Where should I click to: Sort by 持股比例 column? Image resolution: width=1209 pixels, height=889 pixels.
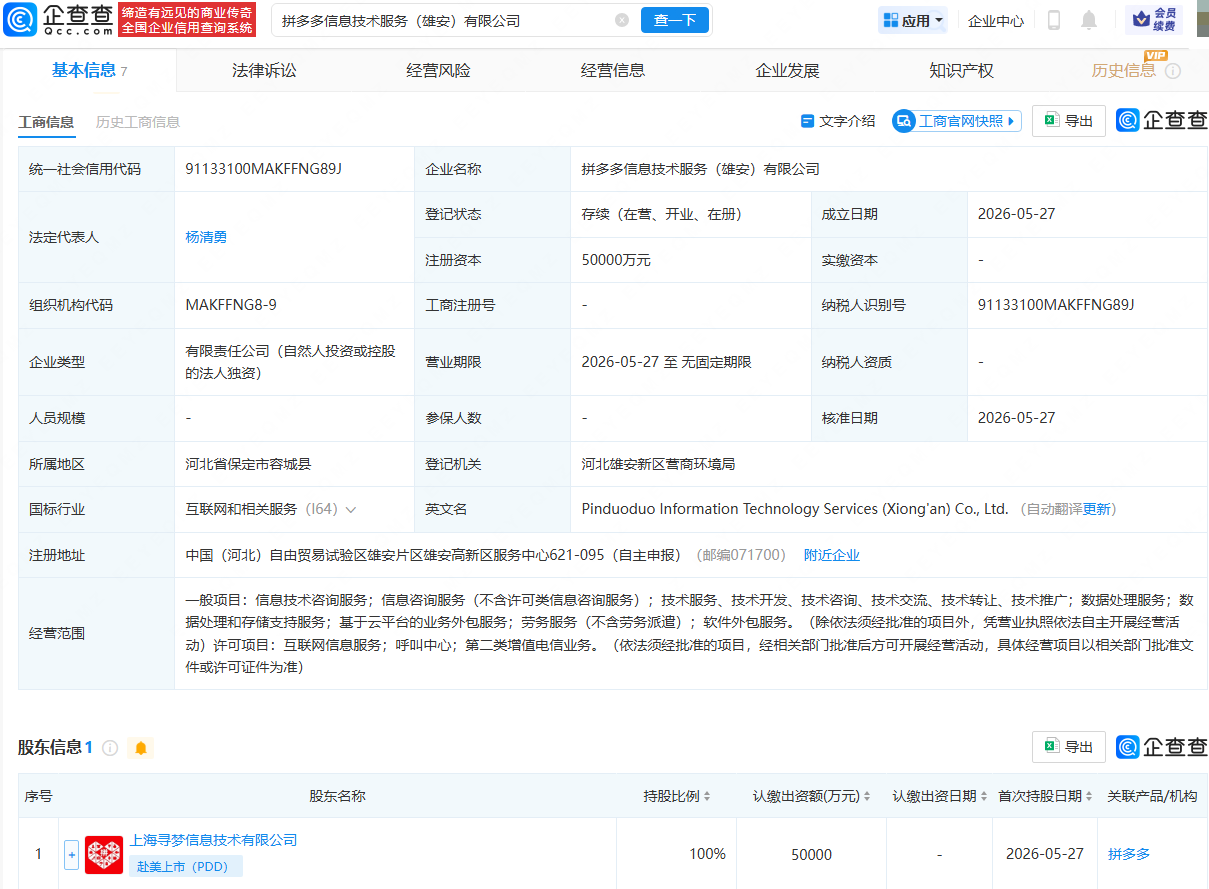[707, 796]
